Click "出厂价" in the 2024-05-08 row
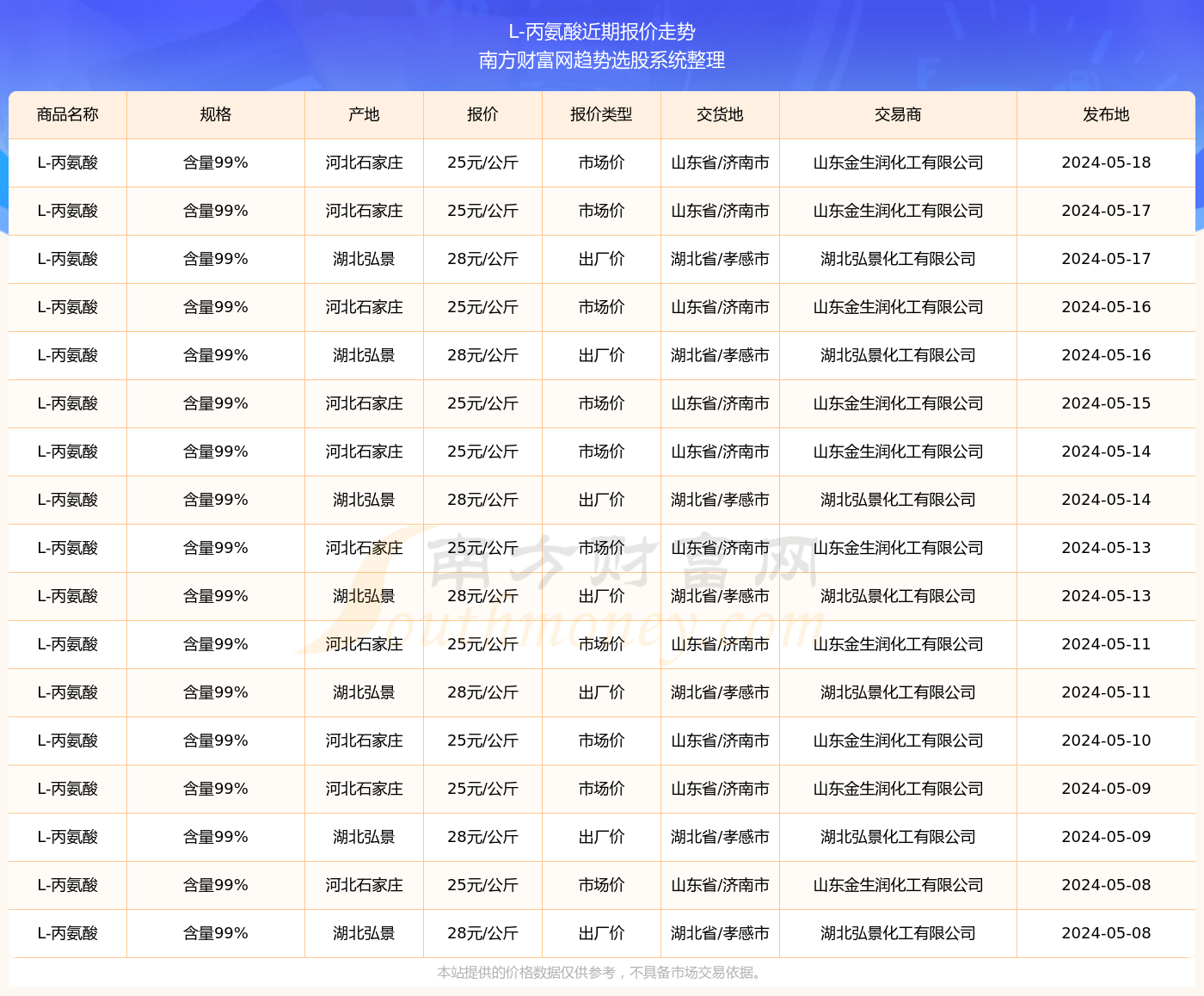 coord(601,933)
